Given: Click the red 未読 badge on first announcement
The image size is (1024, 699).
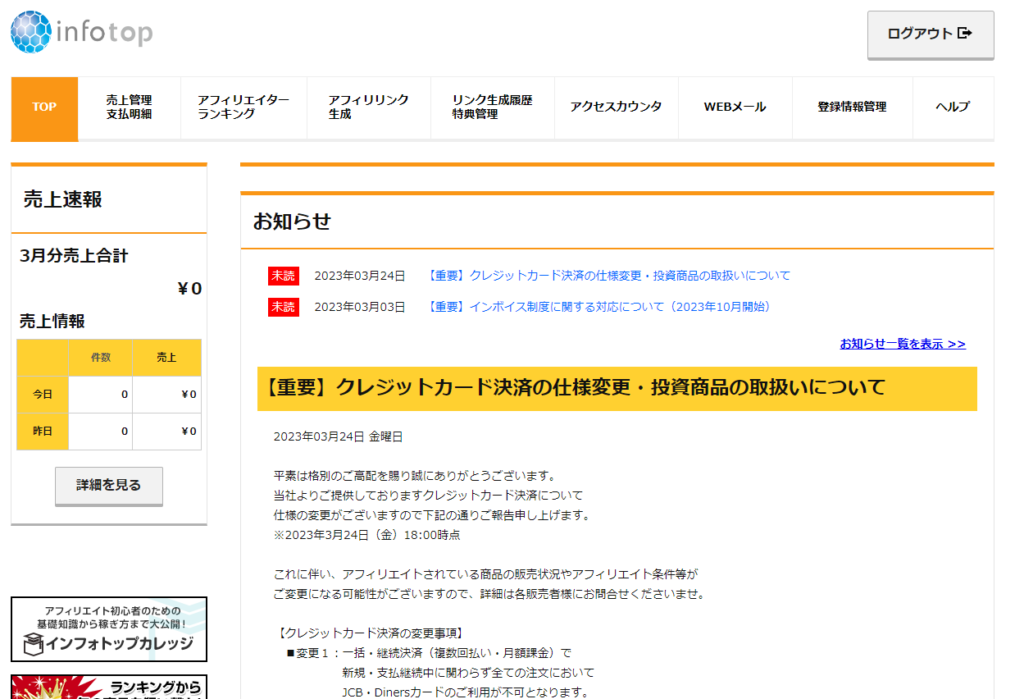Looking at the screenshot, I should tap(283, 275).
